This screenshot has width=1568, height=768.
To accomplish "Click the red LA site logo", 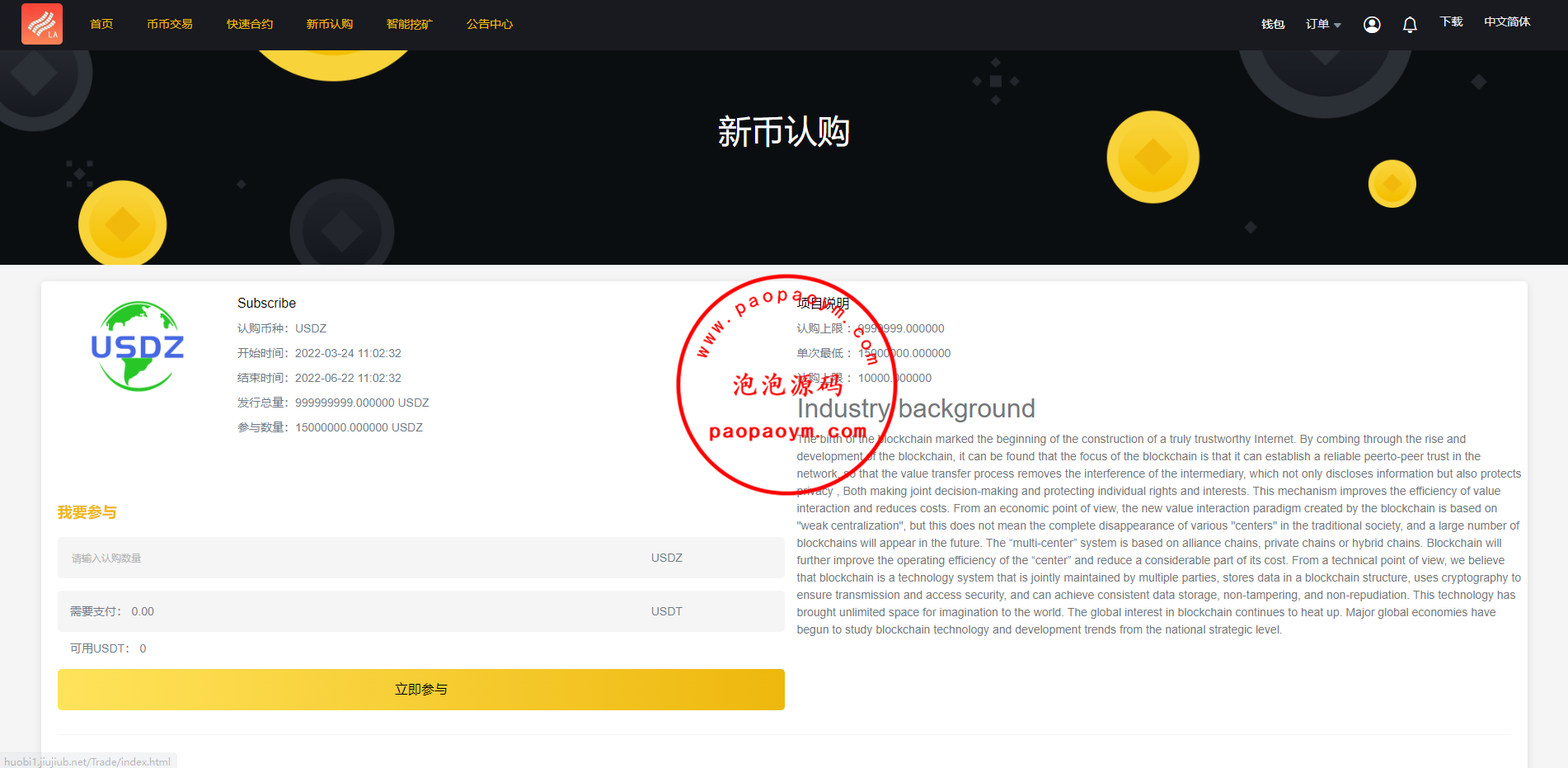I will coord(42,24).
